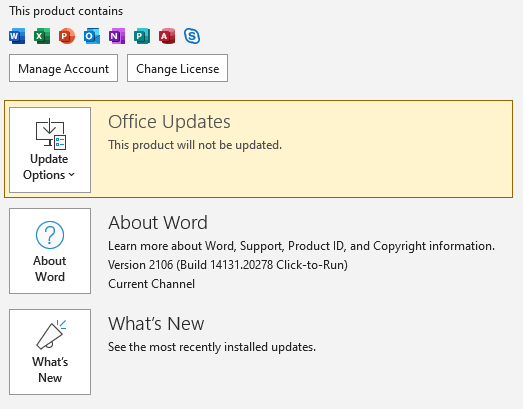This screenshot has width=523, height=409.
Task: Click the Skype for Business icon
Action: [192, 36]
